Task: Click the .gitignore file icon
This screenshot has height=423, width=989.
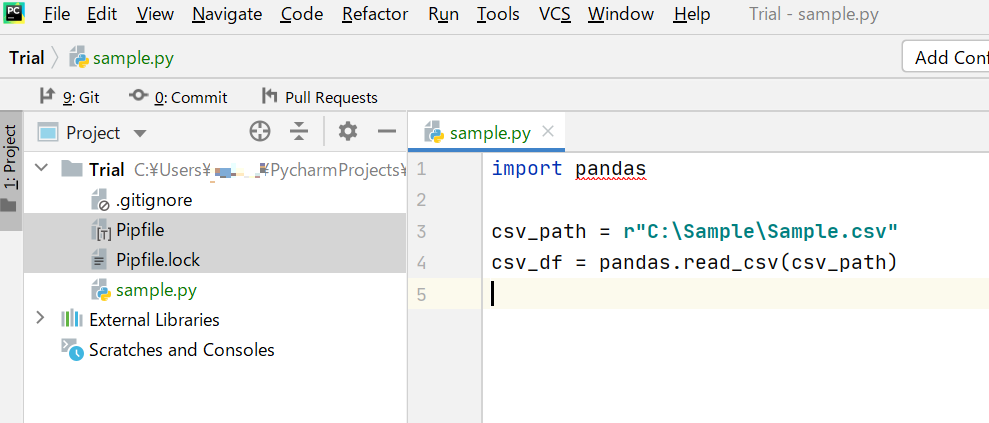Action: click(x=101, y=200)
